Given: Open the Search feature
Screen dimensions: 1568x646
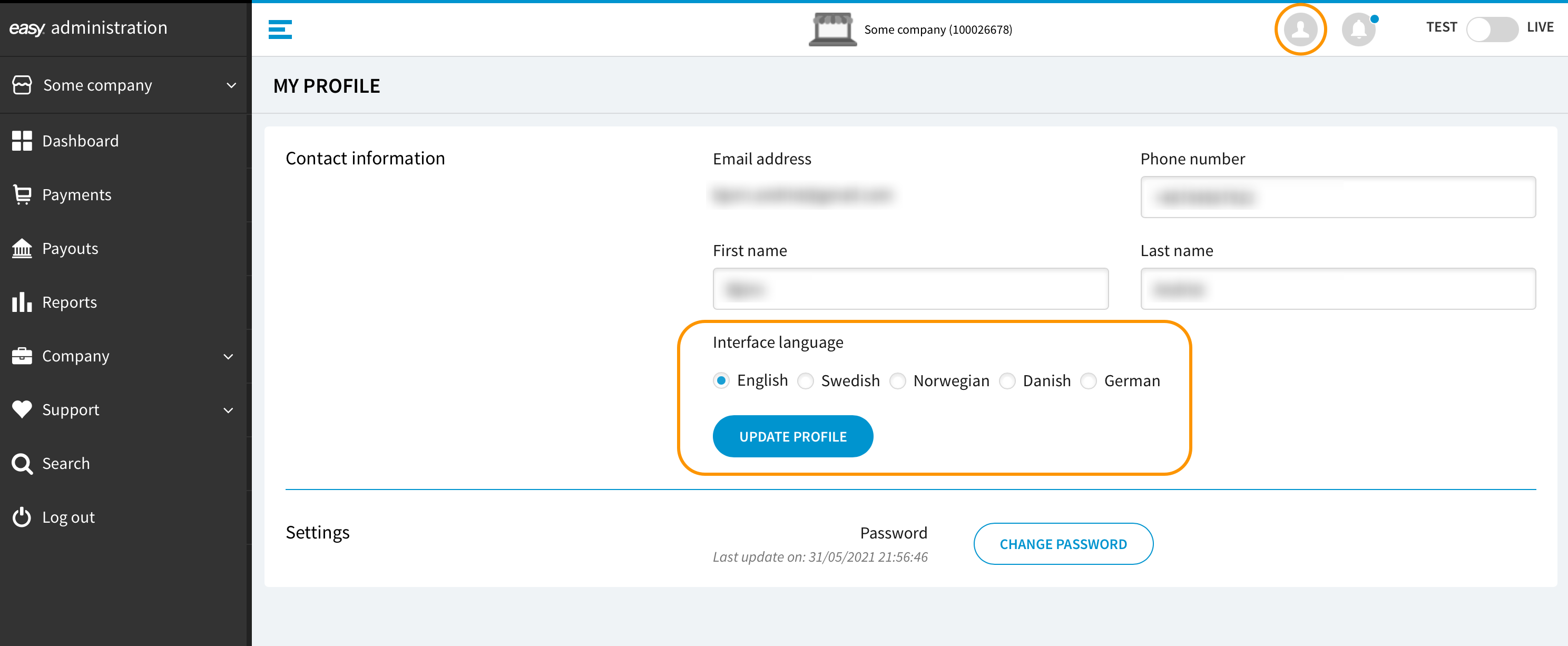Looking at the screenshot, I should [66, 463].
